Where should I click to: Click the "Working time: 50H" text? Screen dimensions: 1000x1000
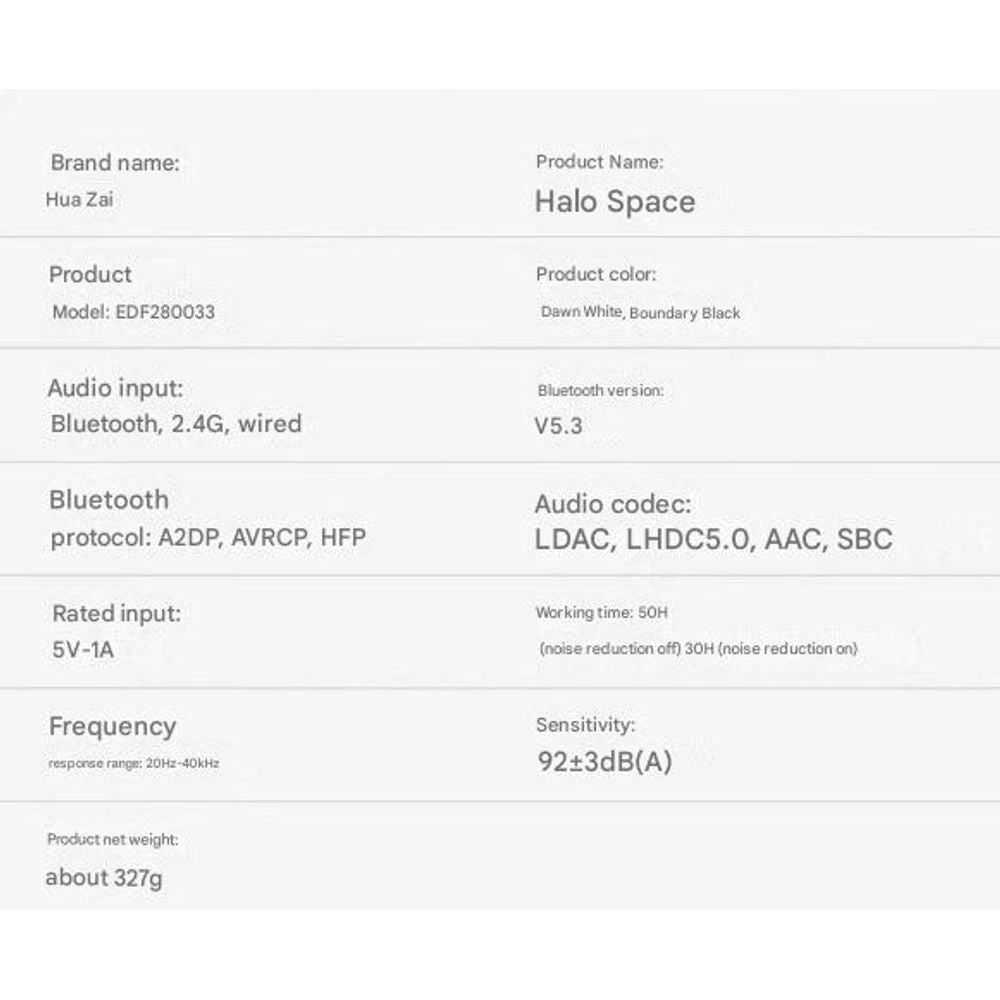click(601, 612)
